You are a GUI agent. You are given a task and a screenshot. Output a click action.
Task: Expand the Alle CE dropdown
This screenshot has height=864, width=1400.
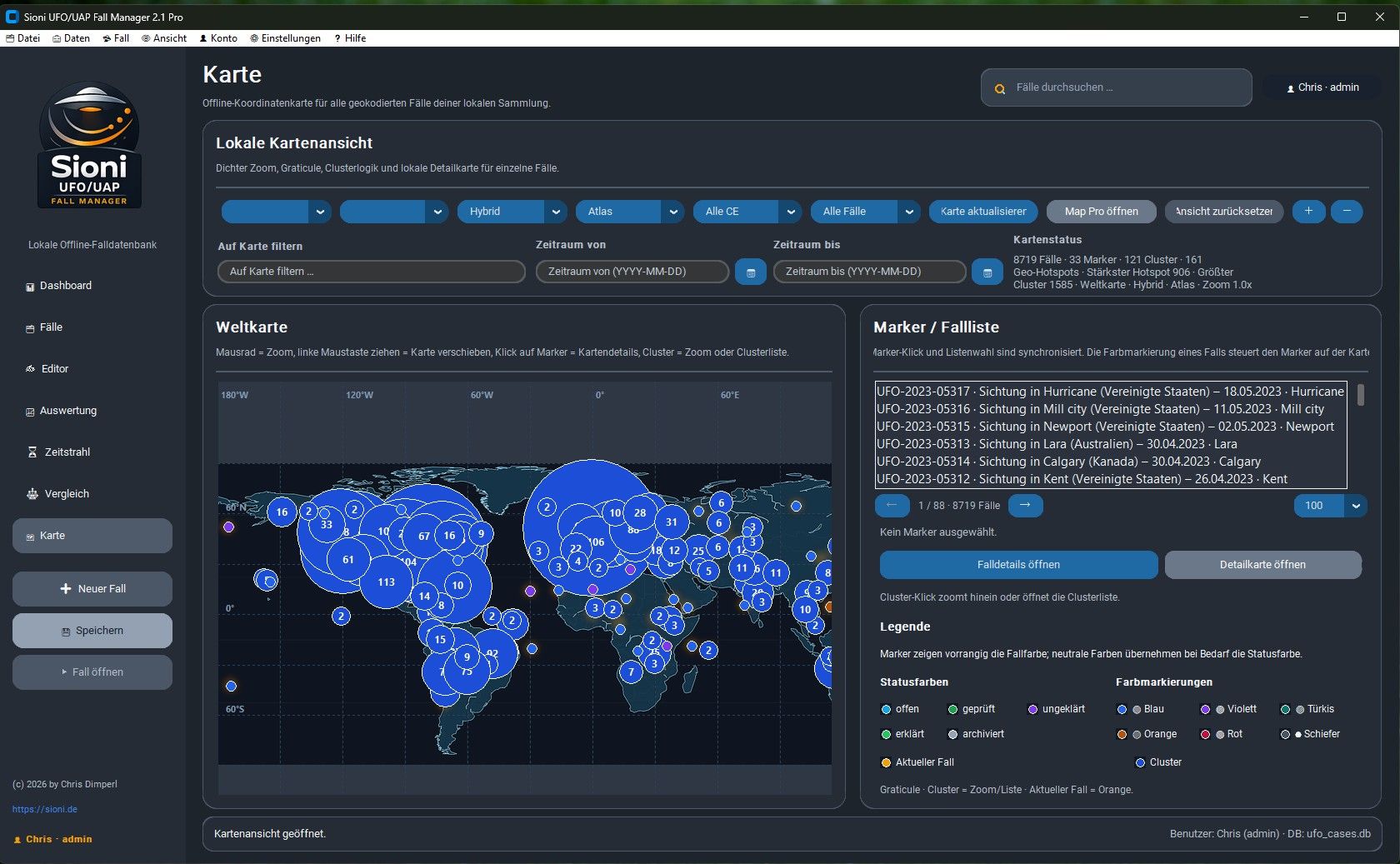[x=791, y=212]
